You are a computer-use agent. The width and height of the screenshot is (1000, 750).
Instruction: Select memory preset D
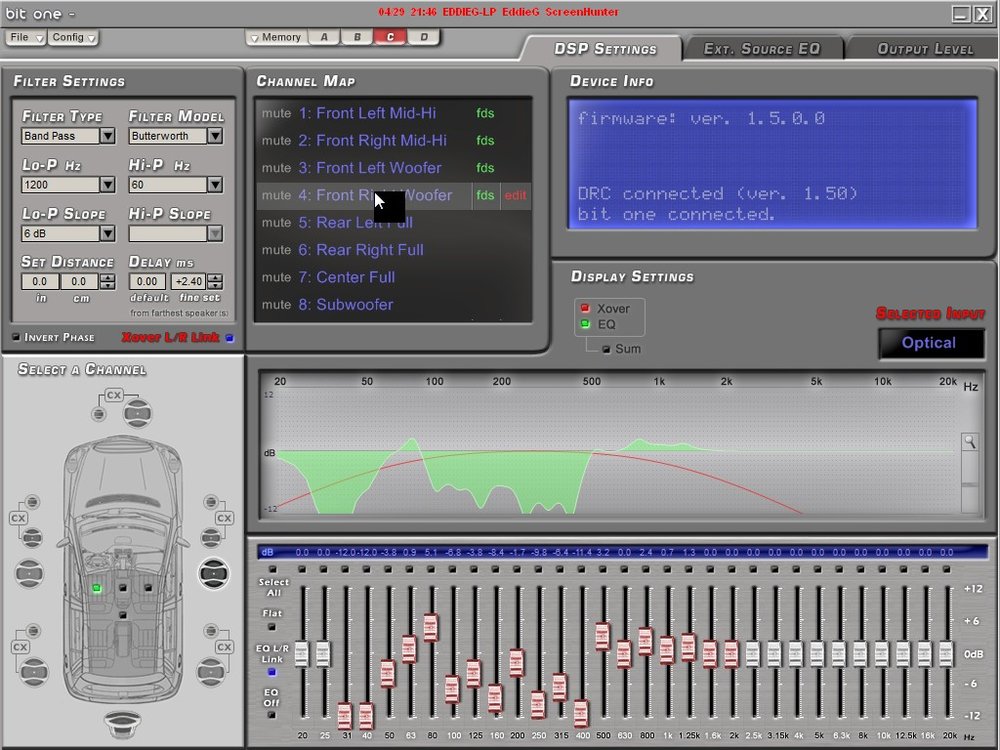pyautogui.click(x=423, y=38)
